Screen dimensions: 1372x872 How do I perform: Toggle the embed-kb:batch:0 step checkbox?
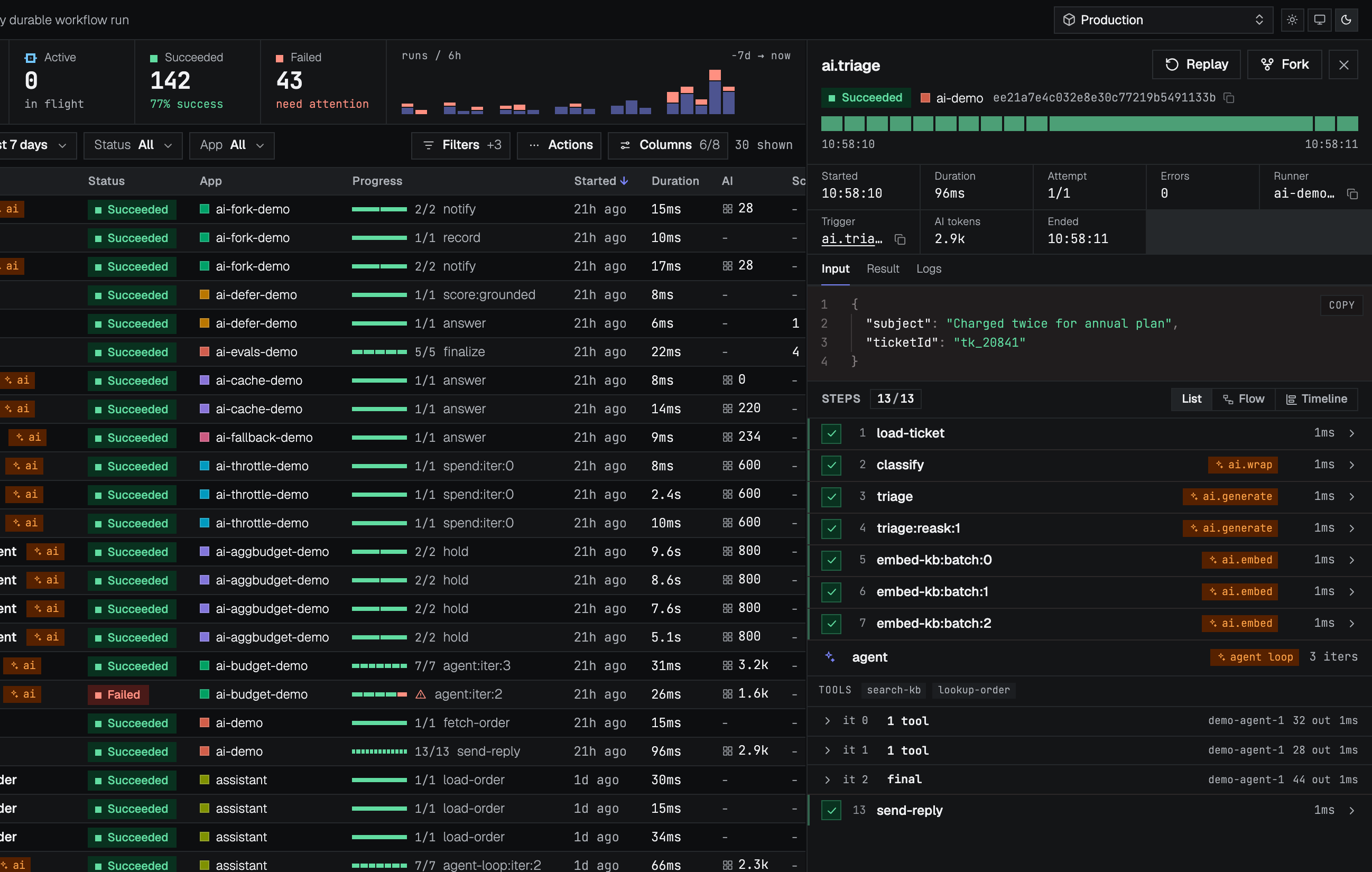831,560
